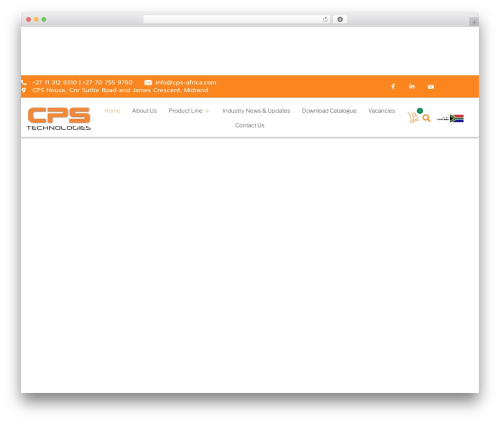Click the South African flag image
The width and height of the screenshot is (500, 423).
pos(457,118)
